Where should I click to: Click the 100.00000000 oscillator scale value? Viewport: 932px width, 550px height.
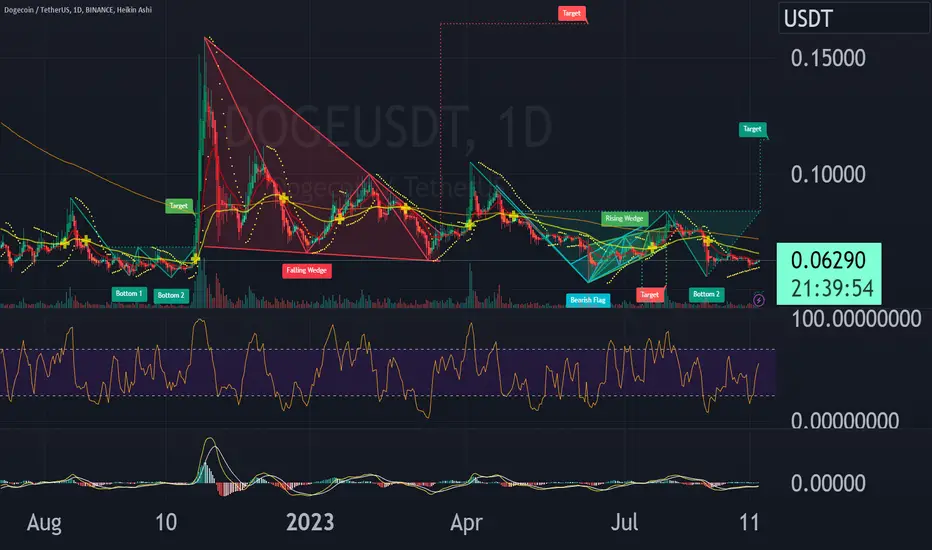[x=857, y=319]
